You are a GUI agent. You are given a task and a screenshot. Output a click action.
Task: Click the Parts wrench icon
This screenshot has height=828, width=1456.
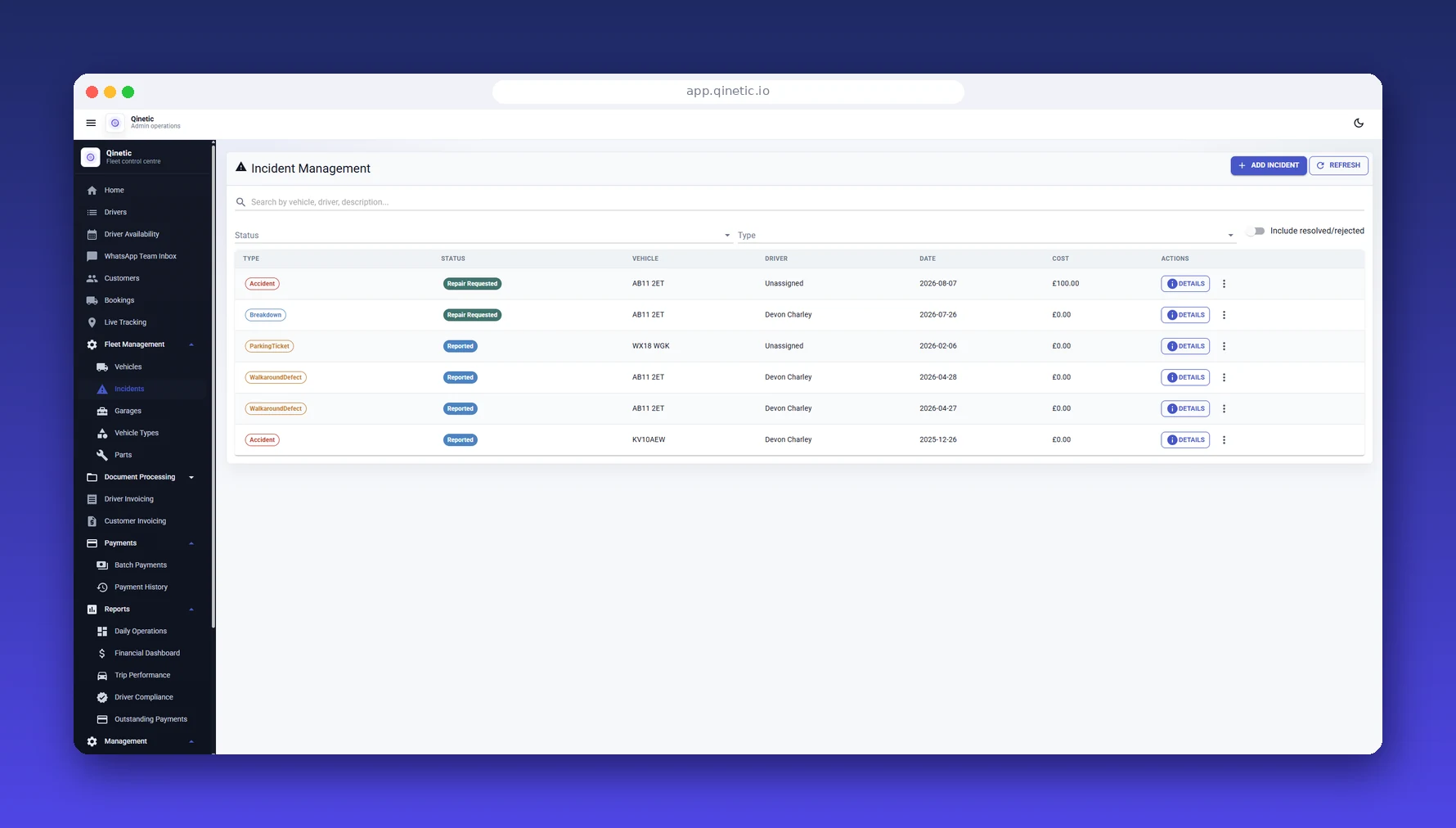pyautogui.click(x=102, y=455)
